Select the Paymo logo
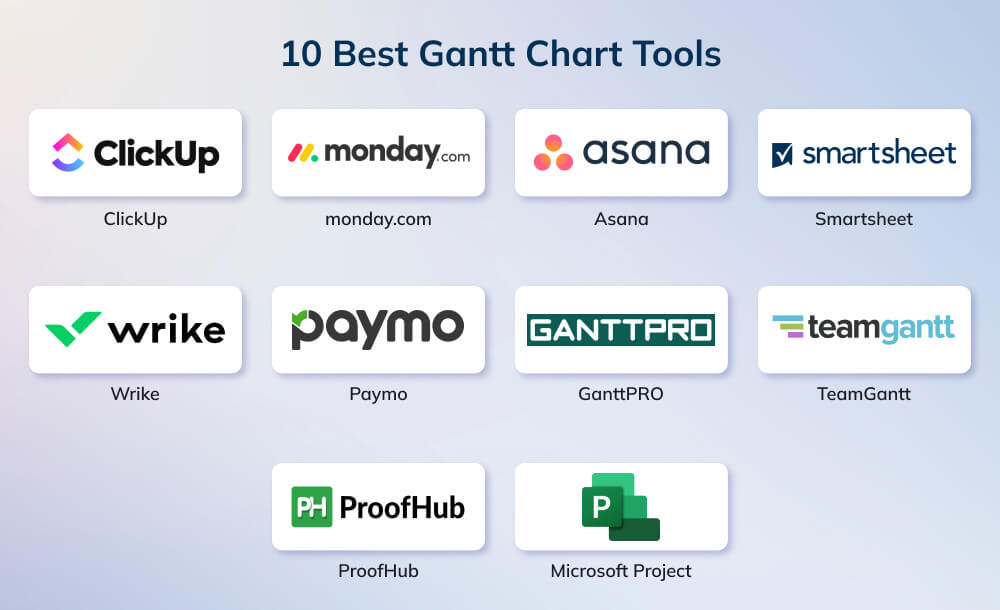Image resolution: width=1000 pixels, height=610 pixels. pyautogui.click(x=378, y=329)
